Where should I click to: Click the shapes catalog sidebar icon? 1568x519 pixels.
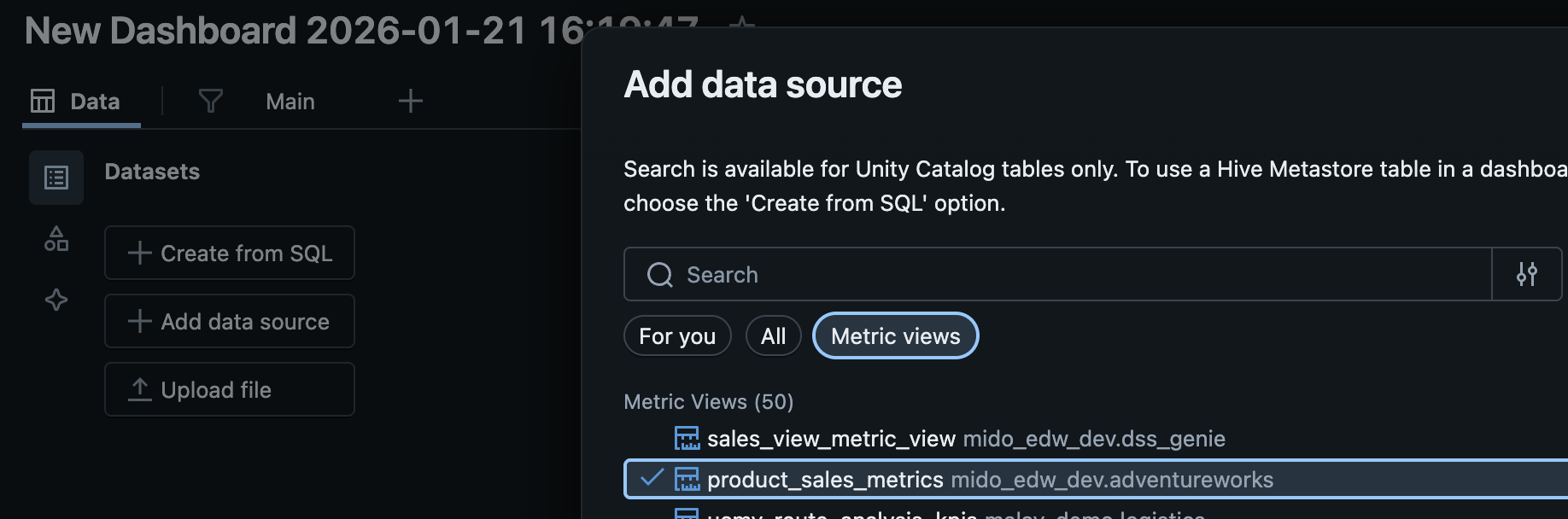[56, 239]
